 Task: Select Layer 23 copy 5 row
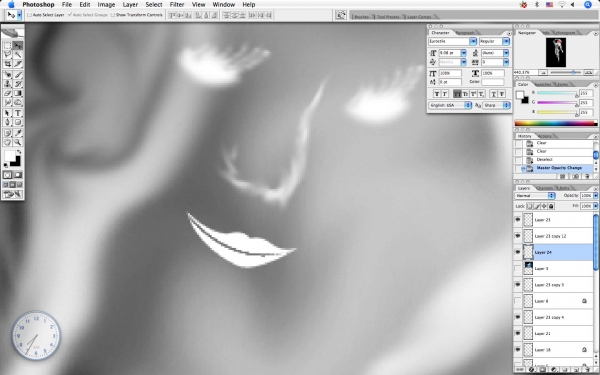(x=553, y=285)
